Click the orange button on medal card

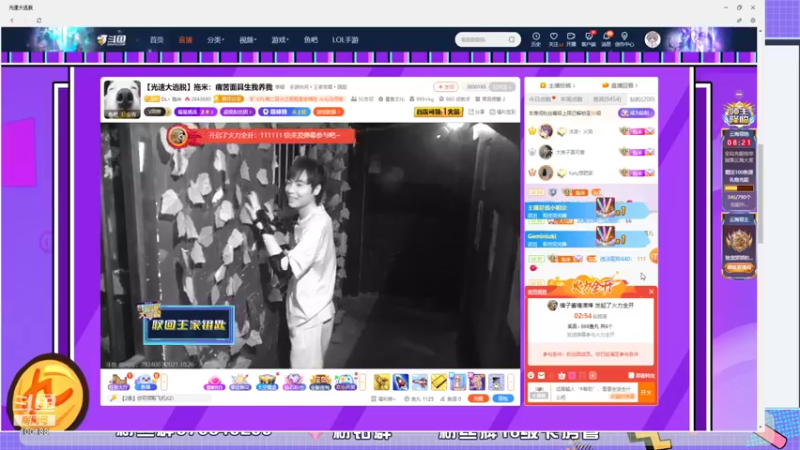point(739,267)
